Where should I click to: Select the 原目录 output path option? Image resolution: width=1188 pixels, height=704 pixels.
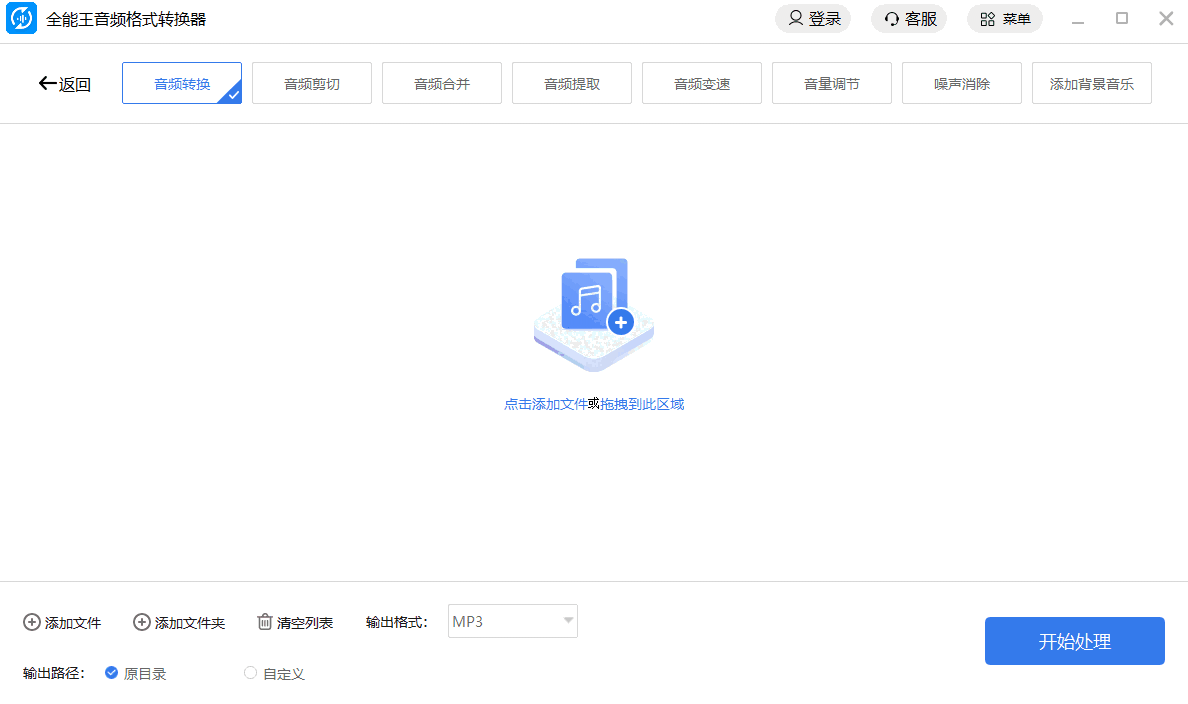click(112, 673)
